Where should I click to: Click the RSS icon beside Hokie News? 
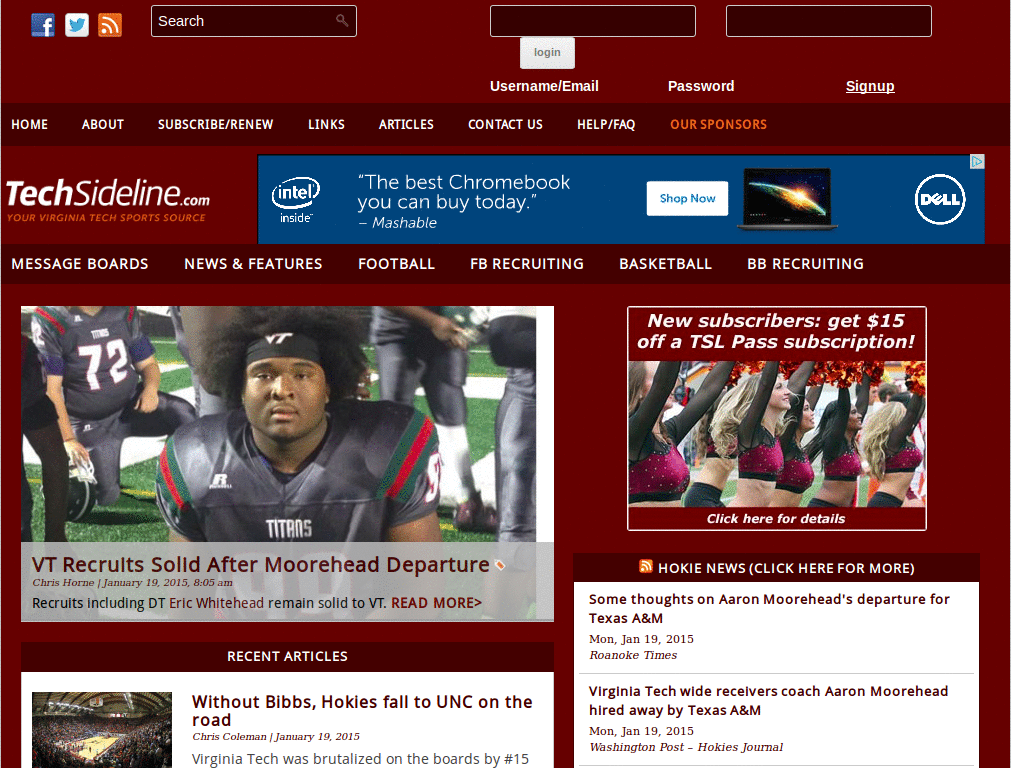point(646,566)
